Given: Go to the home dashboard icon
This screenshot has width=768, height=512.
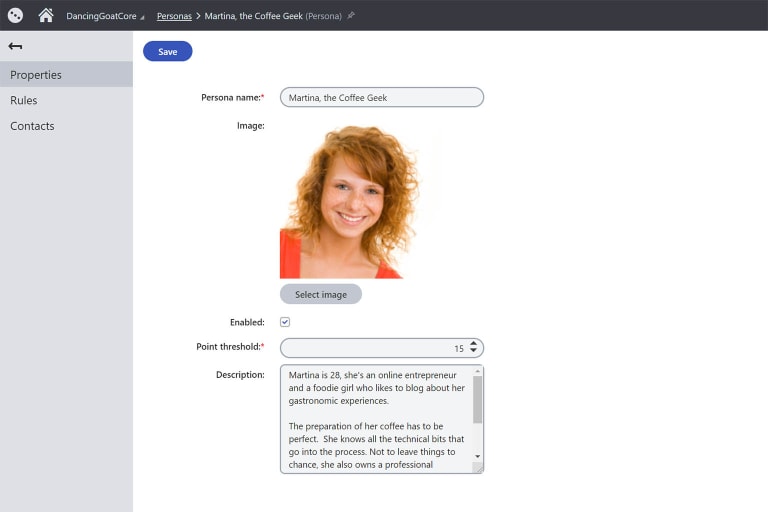Looking at the screenshot, I should [46, 15].
